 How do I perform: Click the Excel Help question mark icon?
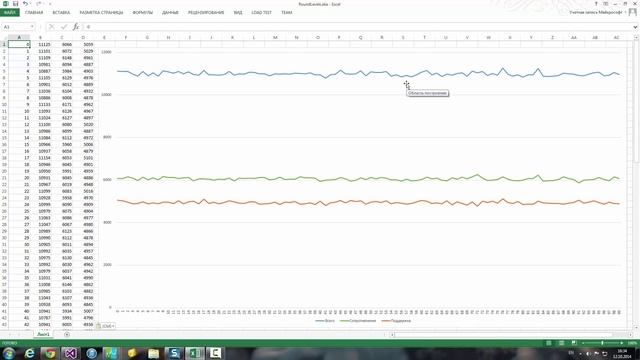596,4
